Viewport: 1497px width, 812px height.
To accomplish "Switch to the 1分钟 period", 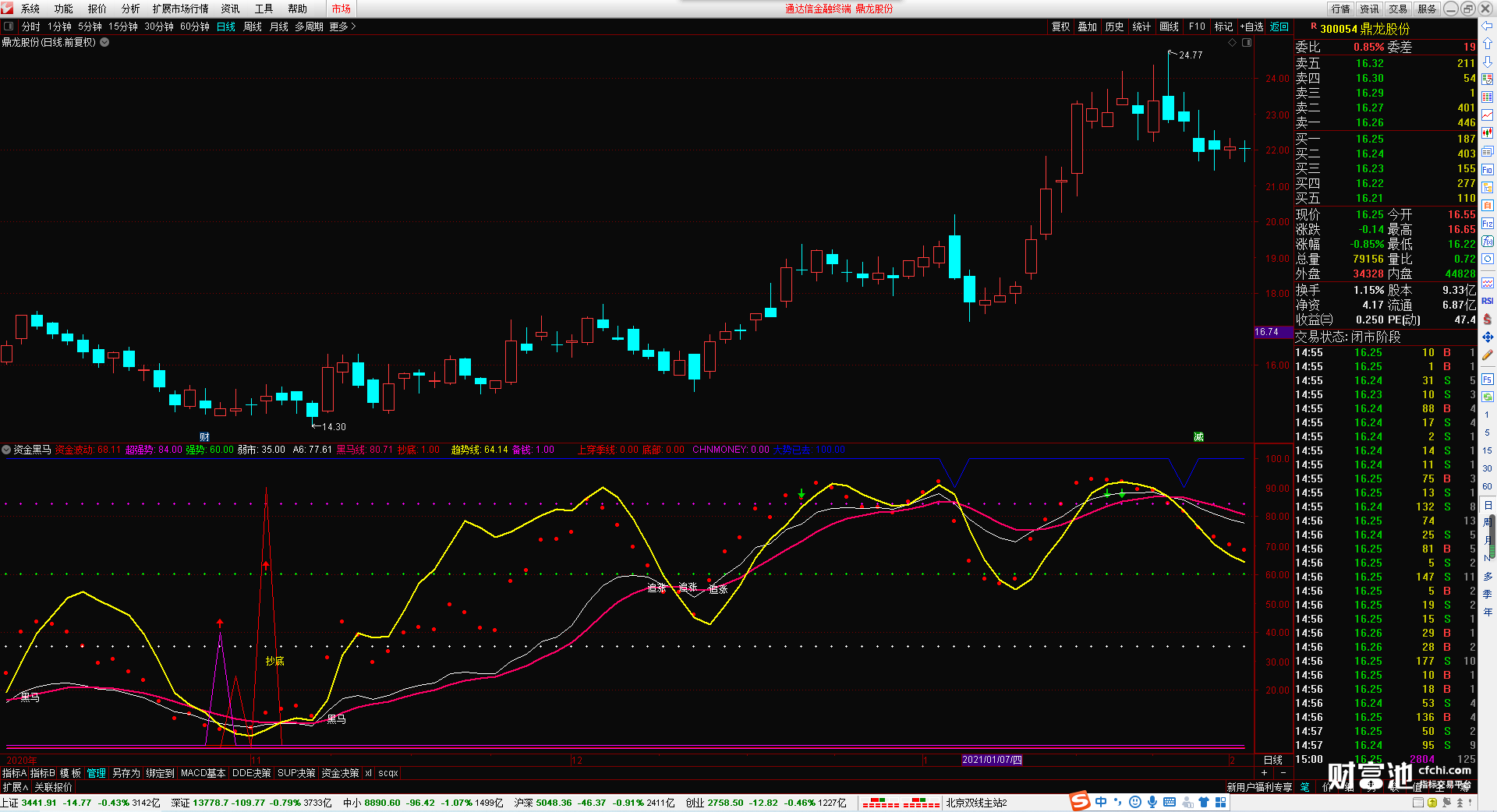I will coord(59,26).
